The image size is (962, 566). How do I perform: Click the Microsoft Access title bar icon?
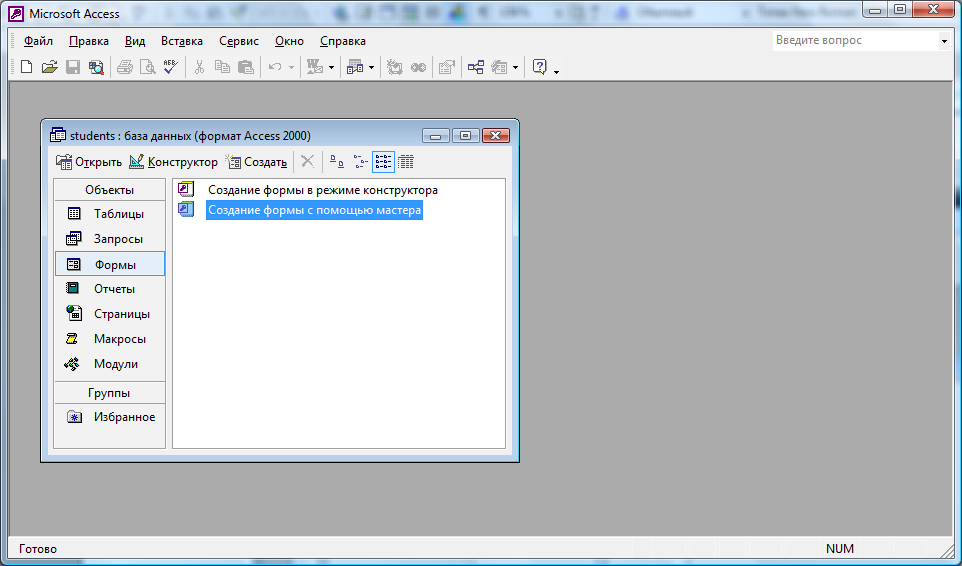coord(17,13)
